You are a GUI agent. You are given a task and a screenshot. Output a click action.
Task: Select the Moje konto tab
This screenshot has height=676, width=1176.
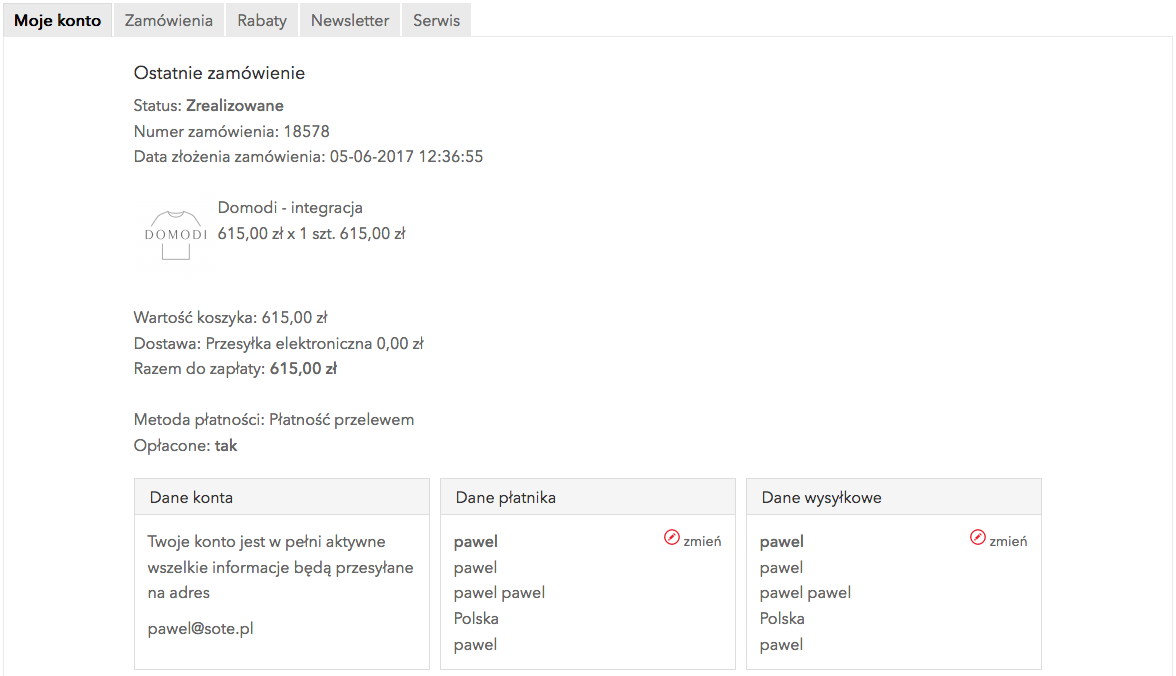point(58,20)
